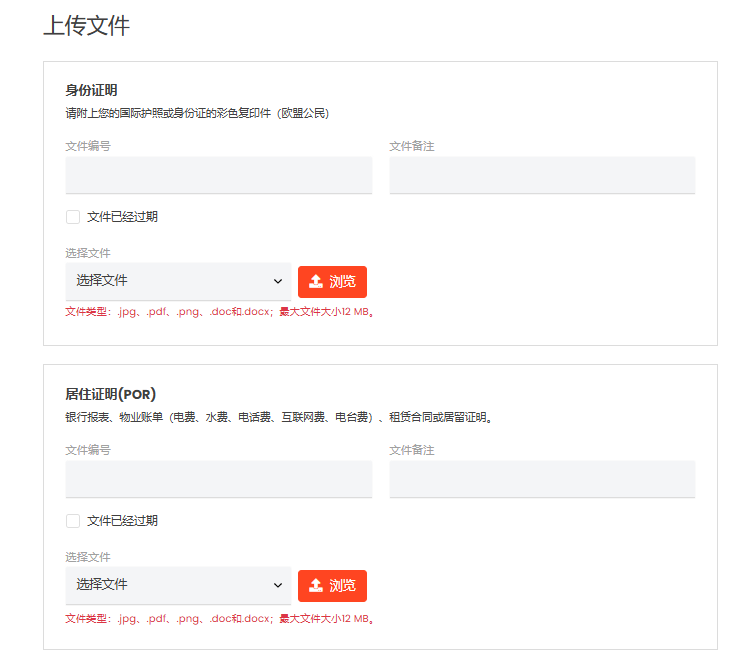
Task: Click file type hint under 居住证明(POR) dropdown
Action: 219,619
